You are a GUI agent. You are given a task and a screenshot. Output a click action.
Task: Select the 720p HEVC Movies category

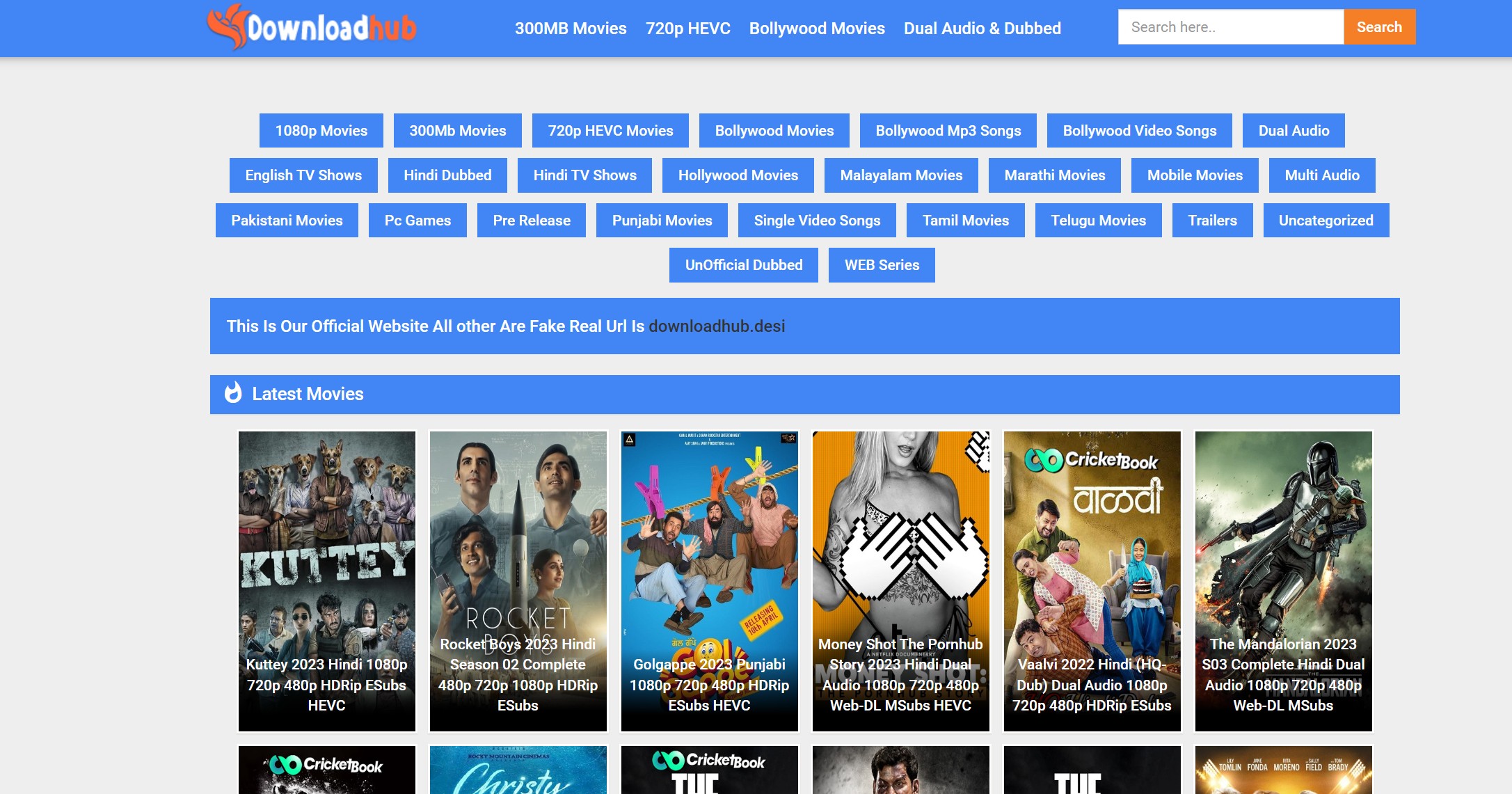(x=610, y=131)
